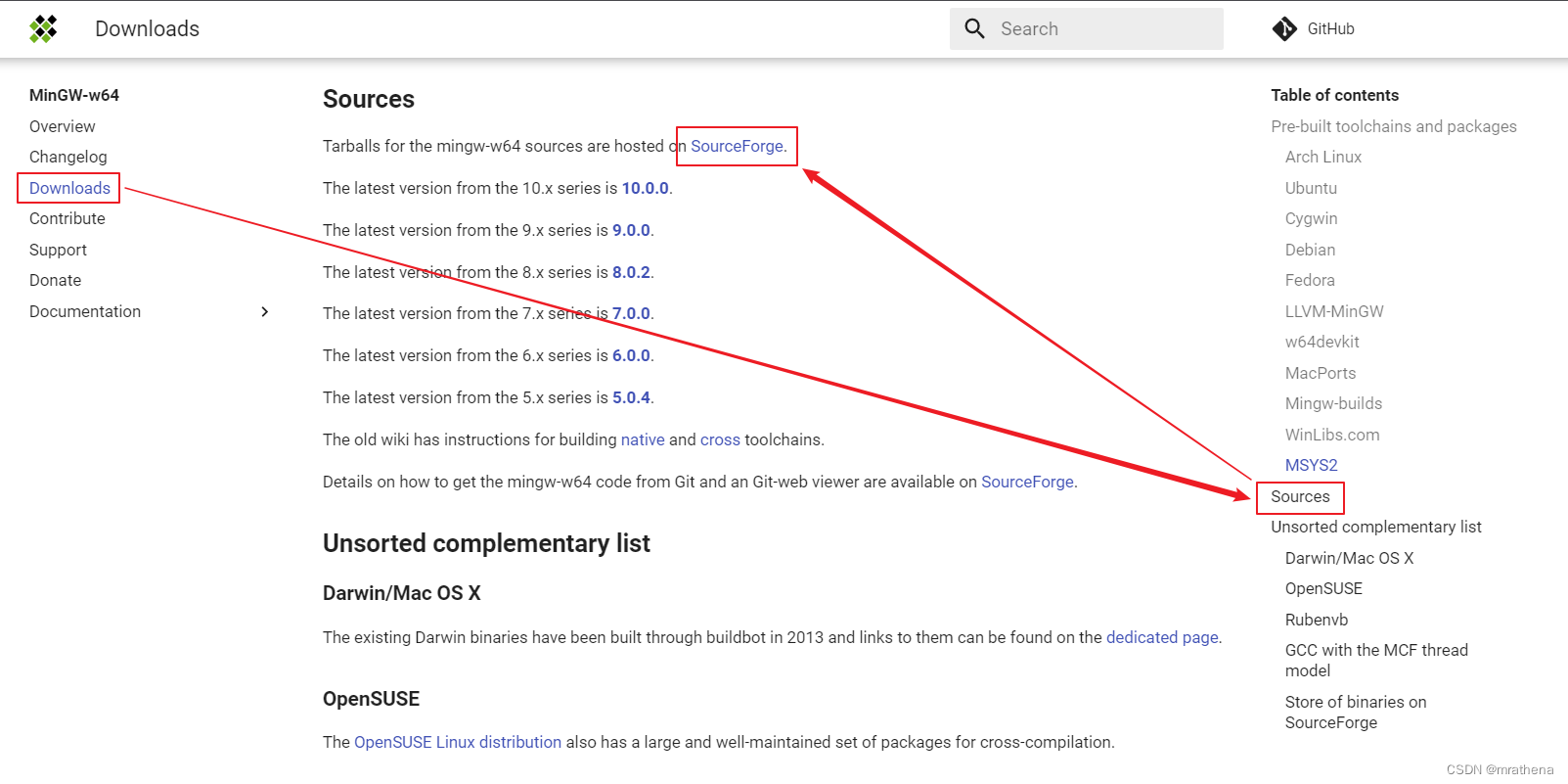Screen dimensions: 1568x784
Task: Open the GitHub repository link
Action: pos(1314,29)
